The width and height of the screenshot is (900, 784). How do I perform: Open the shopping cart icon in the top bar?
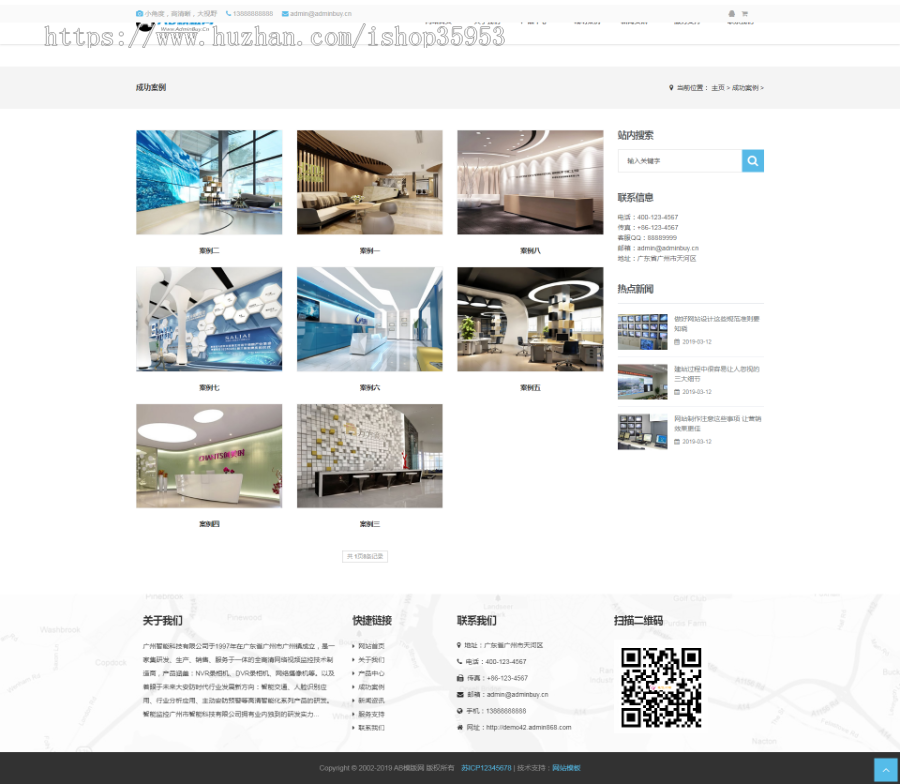[x=745, y=14]
